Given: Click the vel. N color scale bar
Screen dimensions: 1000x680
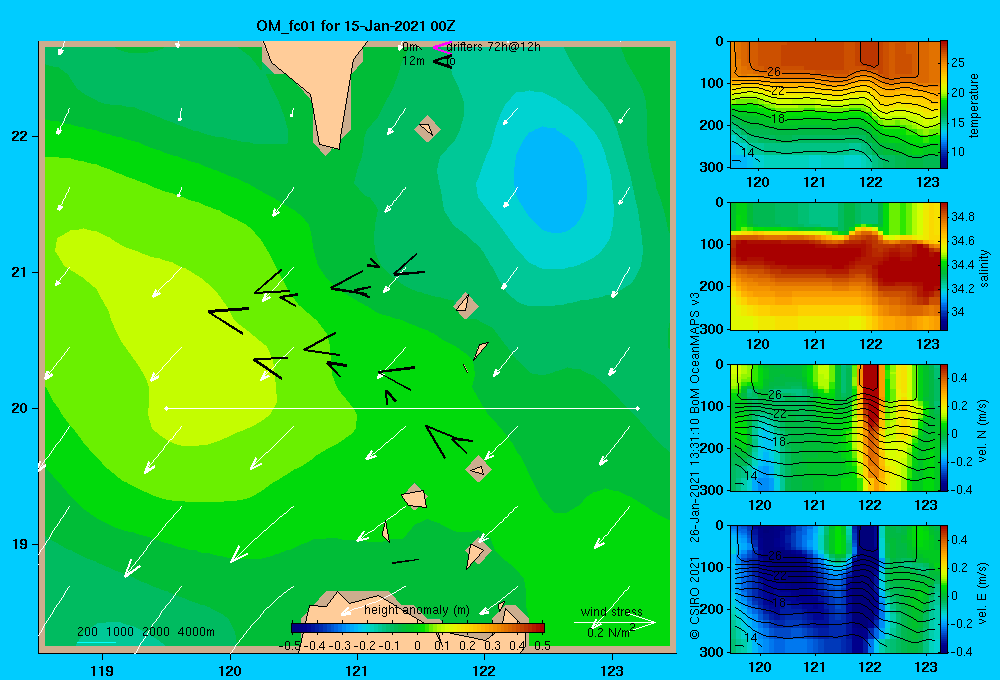Looking at the screenshot, I should tap(944, 427).
